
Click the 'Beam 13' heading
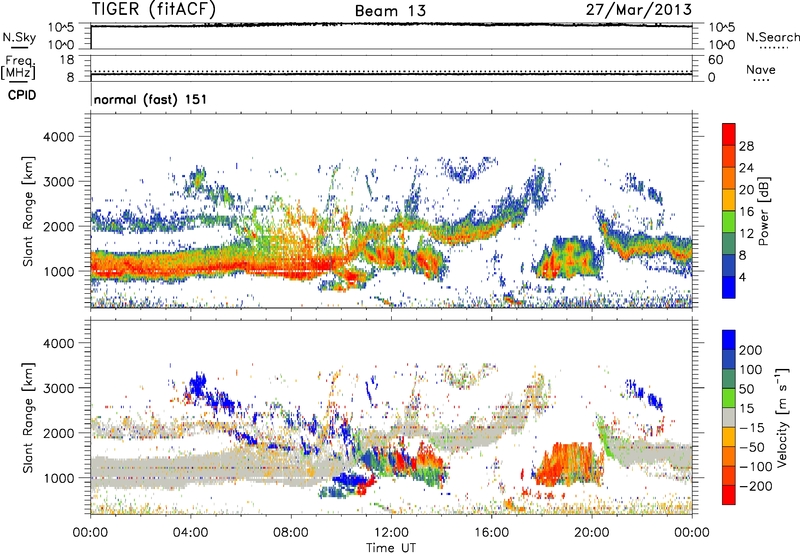click(x=390, y=11)
